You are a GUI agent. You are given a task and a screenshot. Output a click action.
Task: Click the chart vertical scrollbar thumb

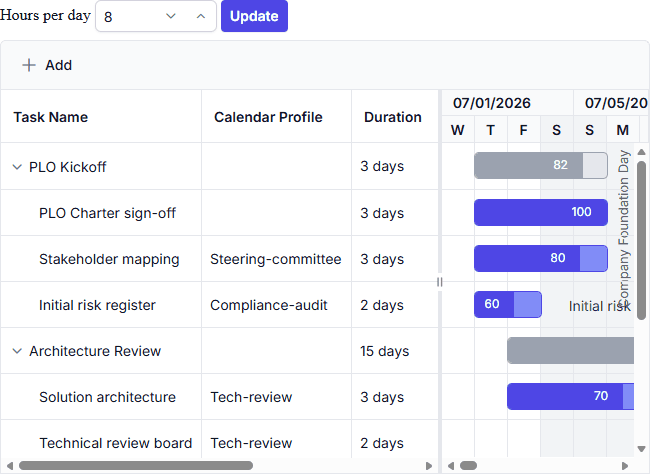coord(641,240)
